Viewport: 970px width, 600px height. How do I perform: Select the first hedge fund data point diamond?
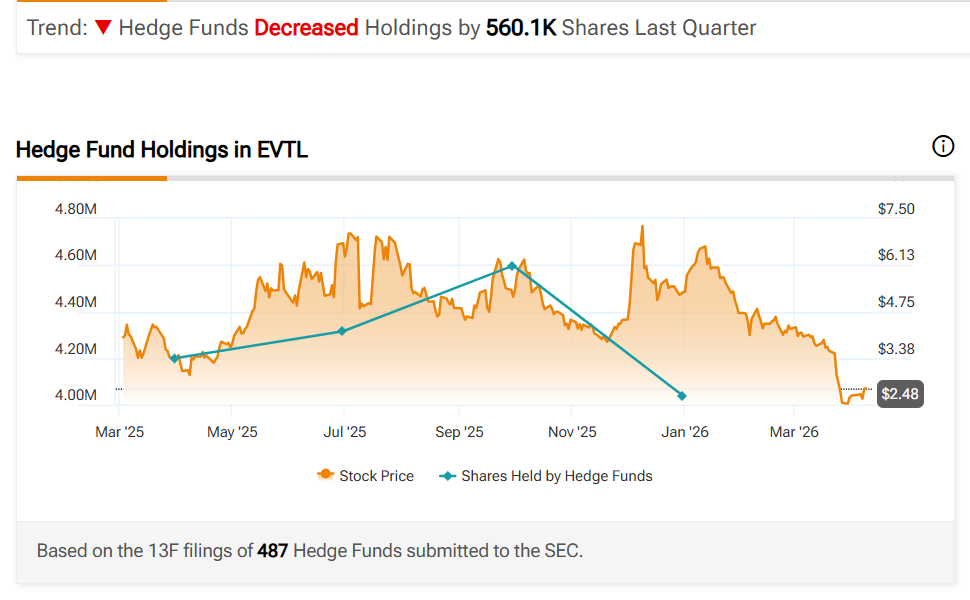click(175, 358)
